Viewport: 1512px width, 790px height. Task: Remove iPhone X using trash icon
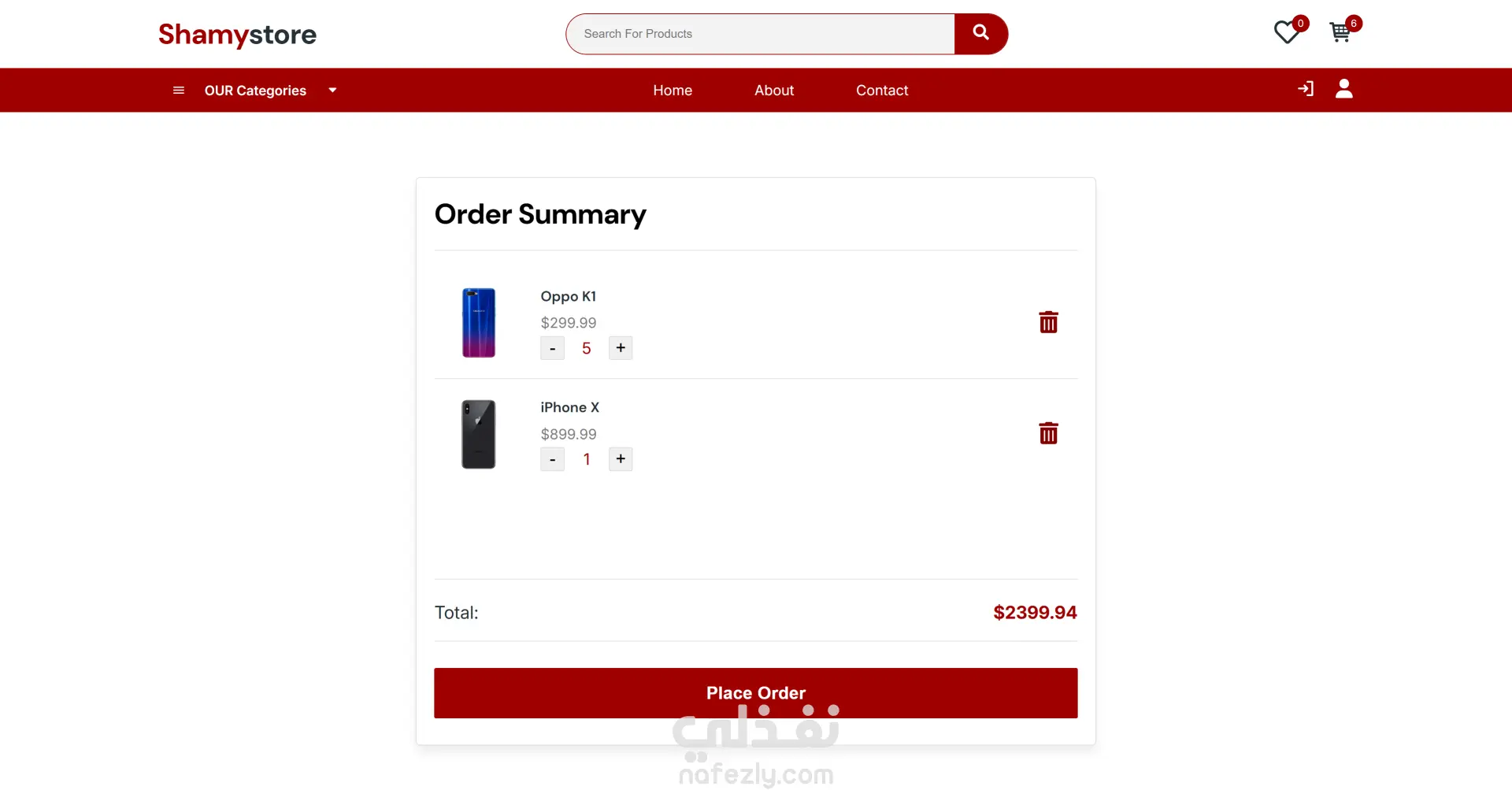coord(1048,433)
